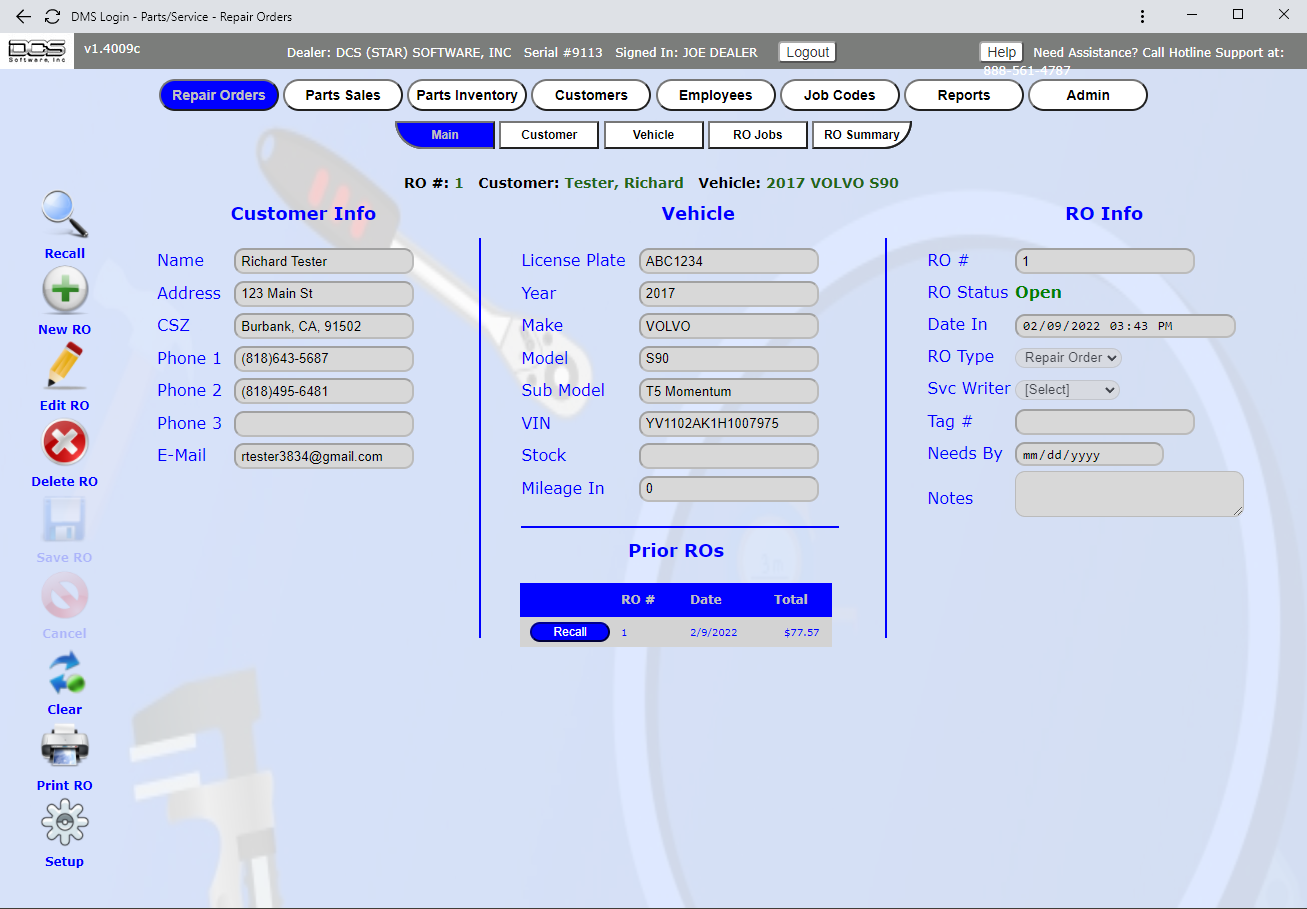Open the RO Jobs sub-tab
Screen dimensions: 1307x909
tap(757, 135)
